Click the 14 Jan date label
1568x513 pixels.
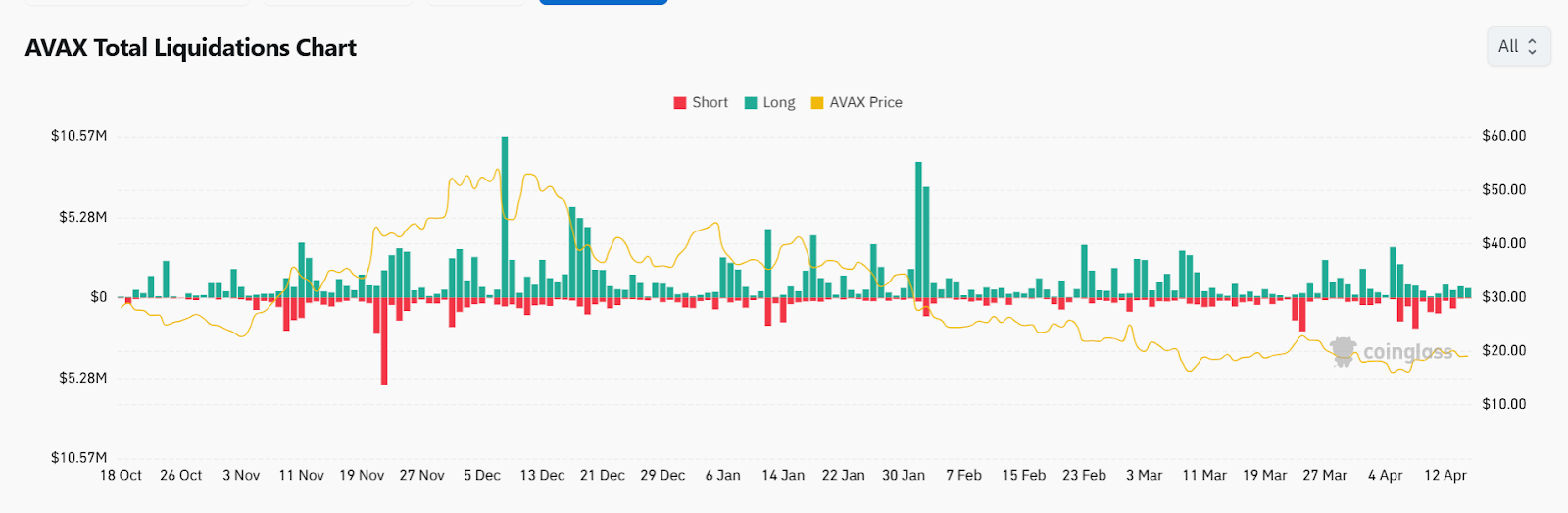pos(783,475)
